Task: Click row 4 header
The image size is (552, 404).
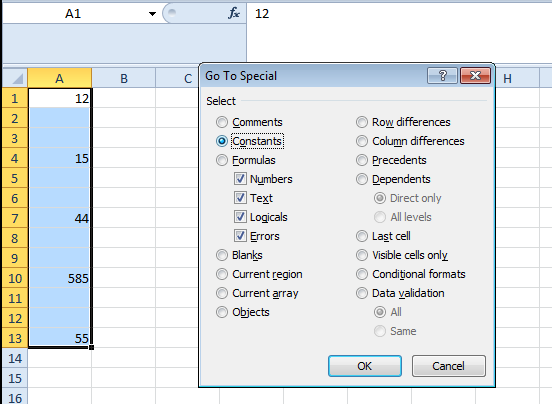Action: pyautogui.click(x=15, y=158)
